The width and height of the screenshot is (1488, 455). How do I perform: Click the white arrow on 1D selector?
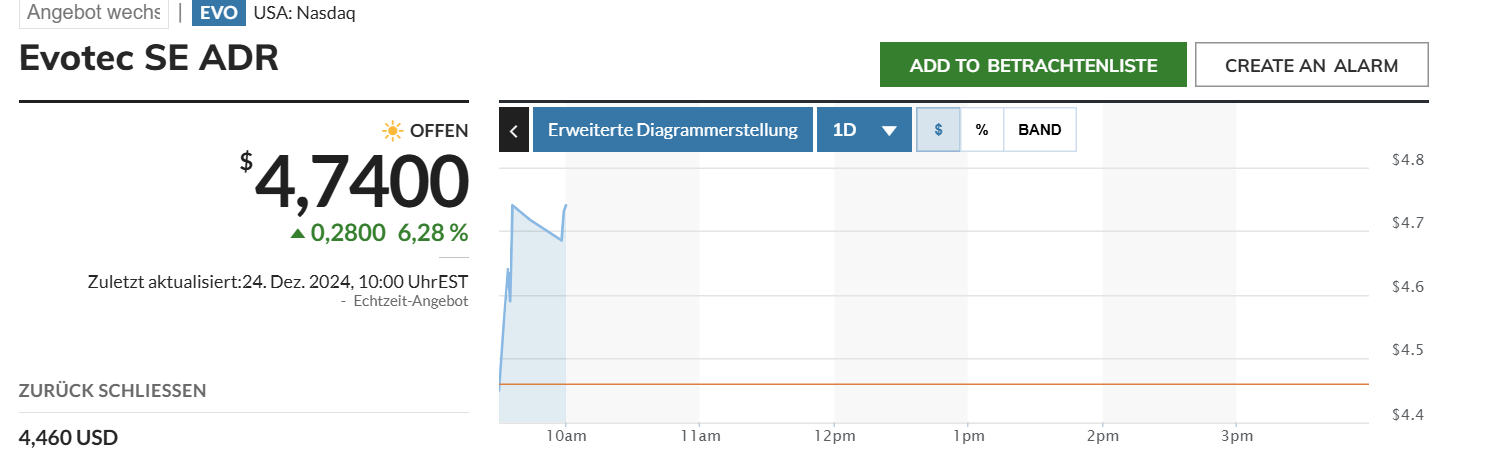(888, 131)
